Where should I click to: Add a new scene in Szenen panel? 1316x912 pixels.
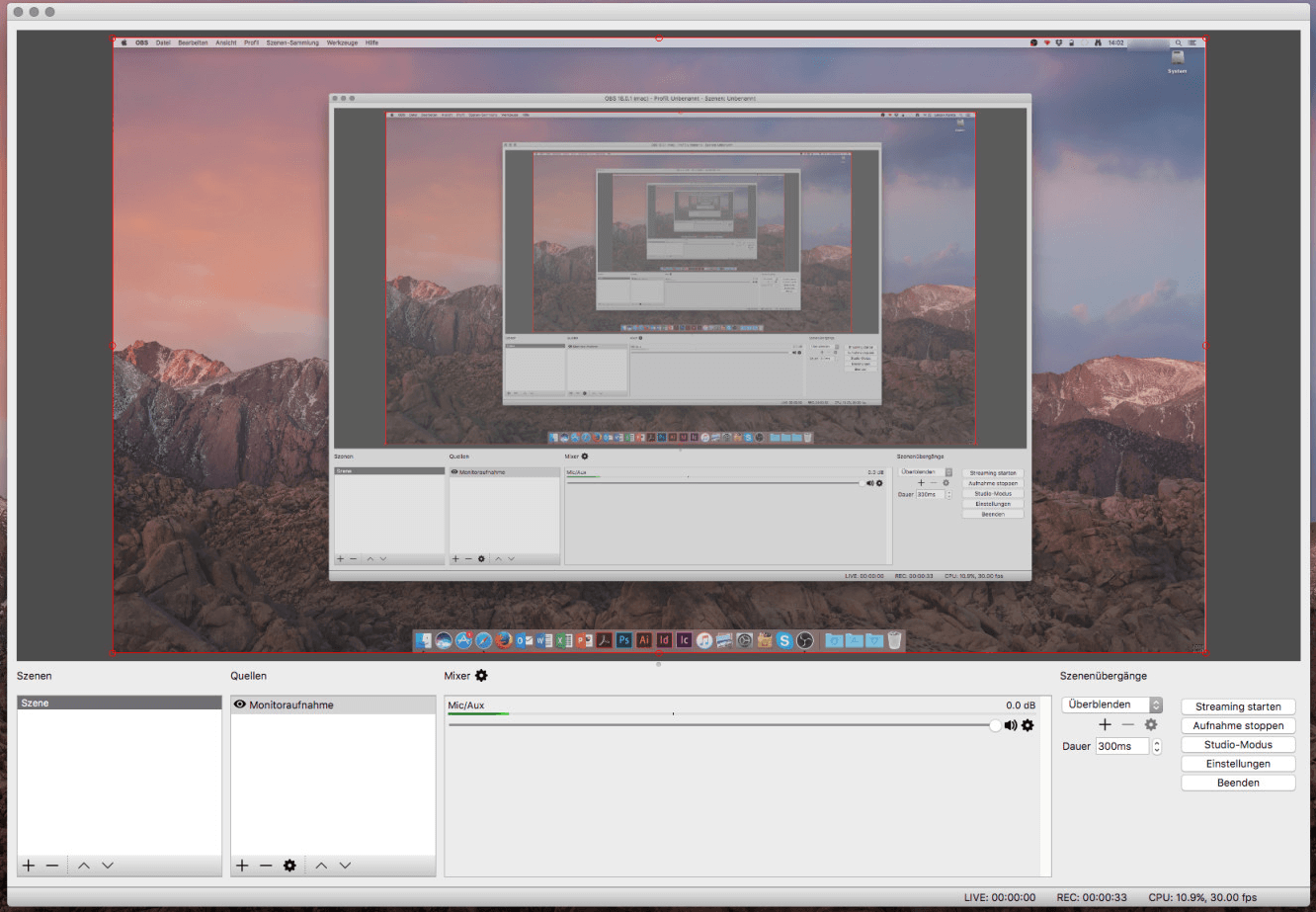[x=29, y=866]
